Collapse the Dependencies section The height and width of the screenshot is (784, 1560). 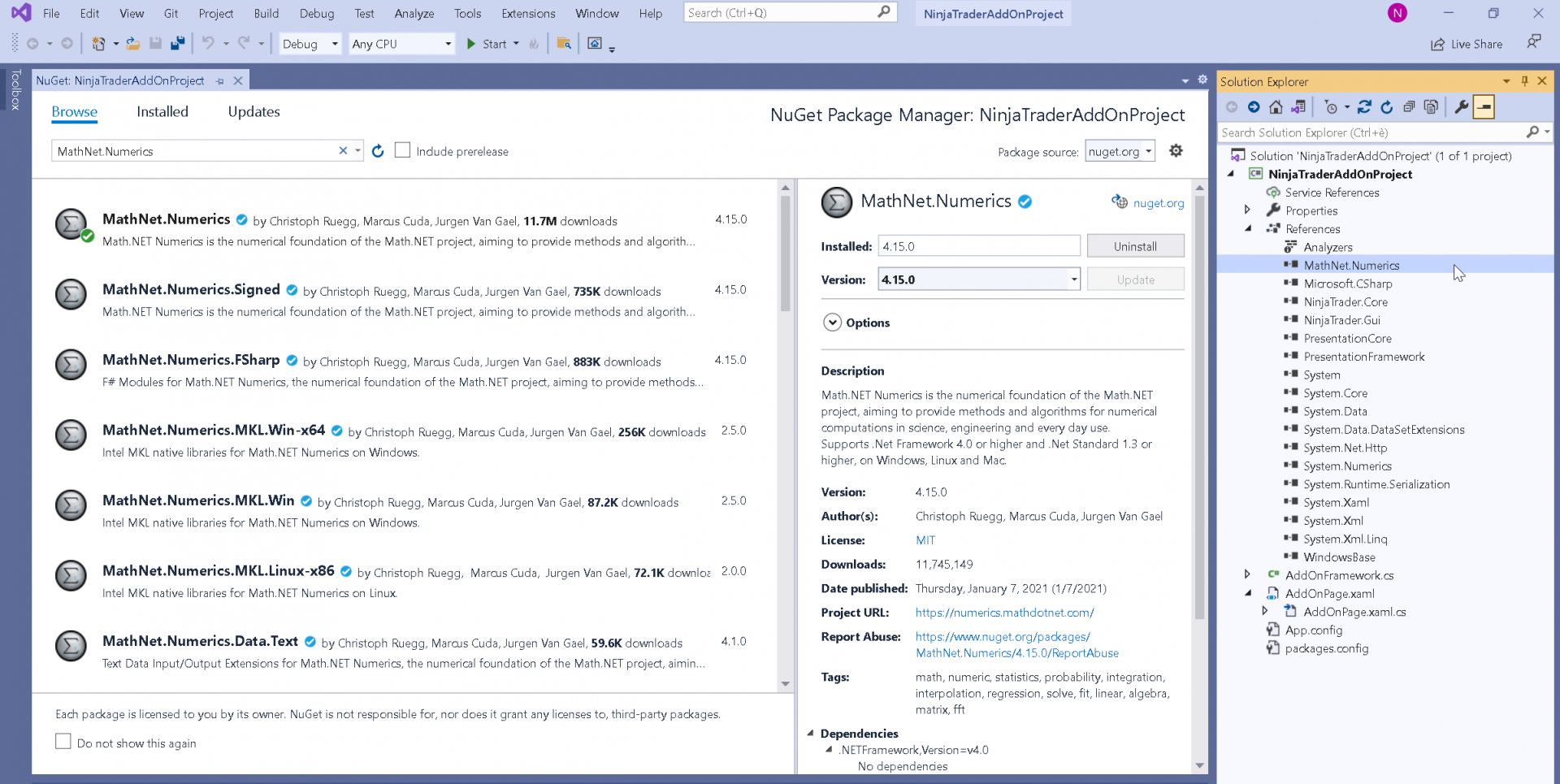(810, 733)
